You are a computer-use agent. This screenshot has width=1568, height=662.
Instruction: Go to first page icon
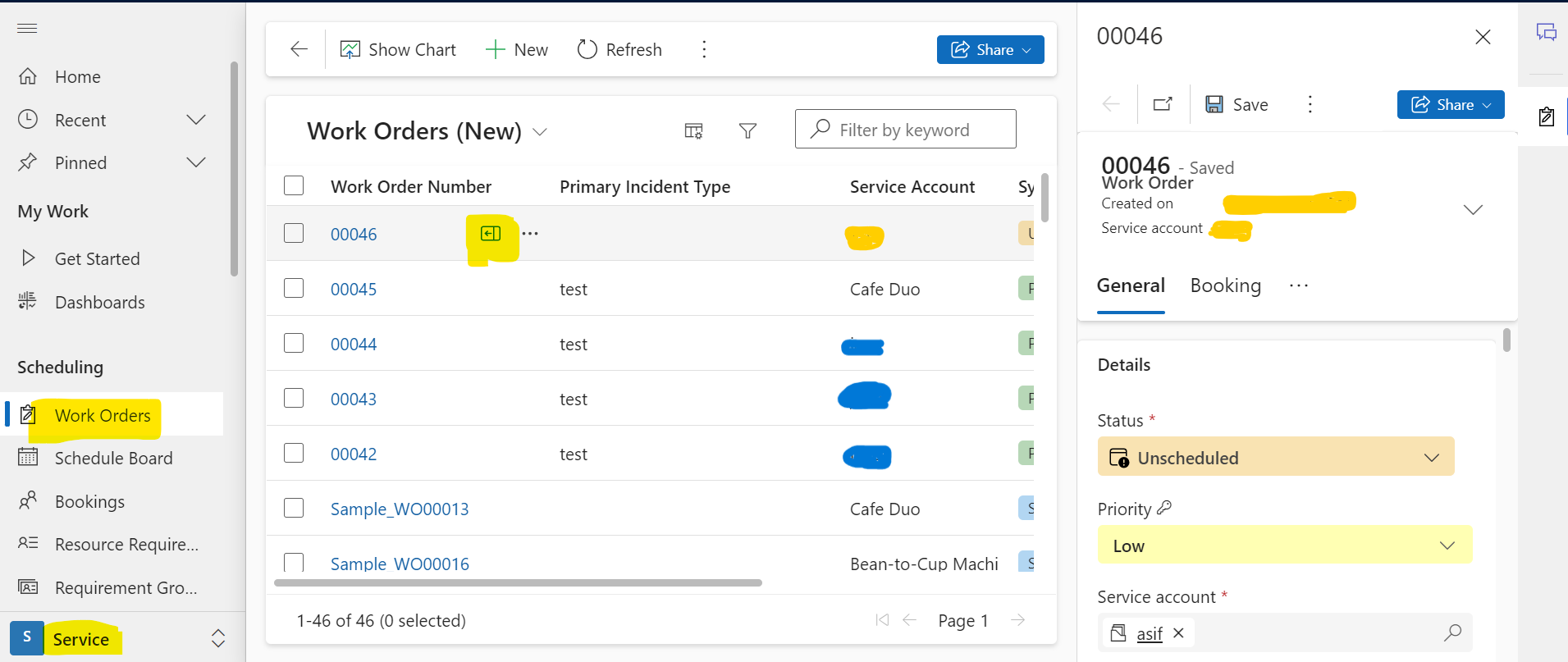tap(882, 620)
